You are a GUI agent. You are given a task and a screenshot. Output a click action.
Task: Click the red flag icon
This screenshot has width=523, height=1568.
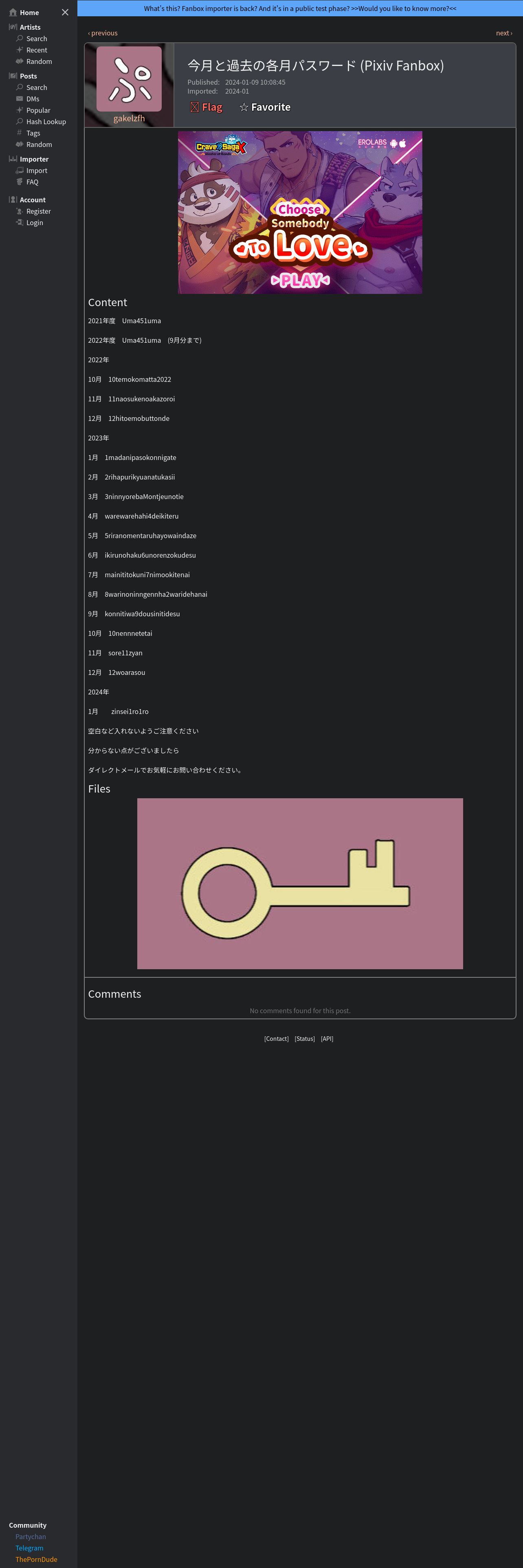tap(195, 107)
